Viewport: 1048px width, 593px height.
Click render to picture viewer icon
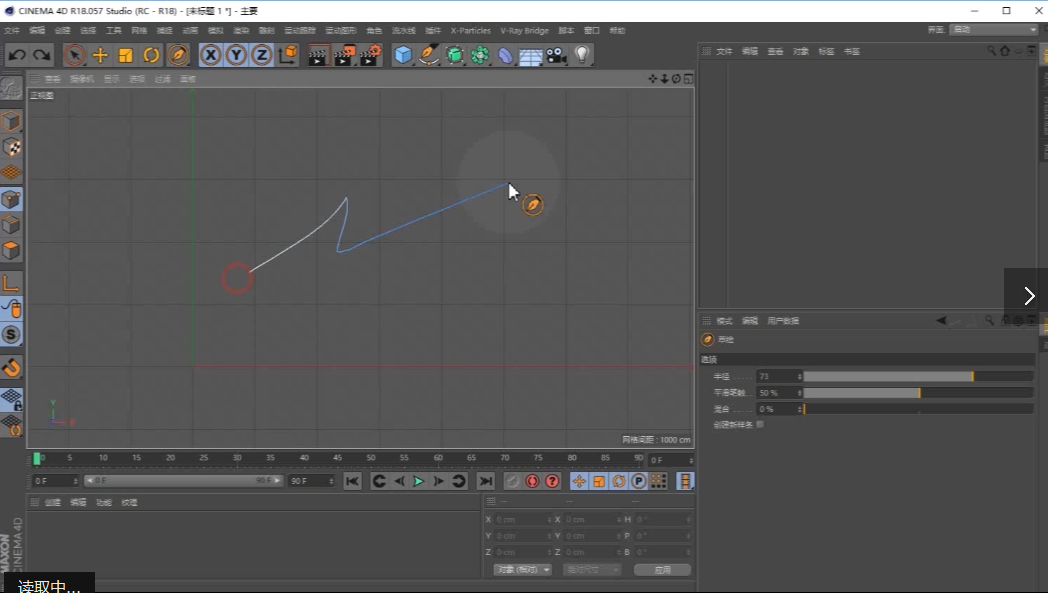(344, 55)
